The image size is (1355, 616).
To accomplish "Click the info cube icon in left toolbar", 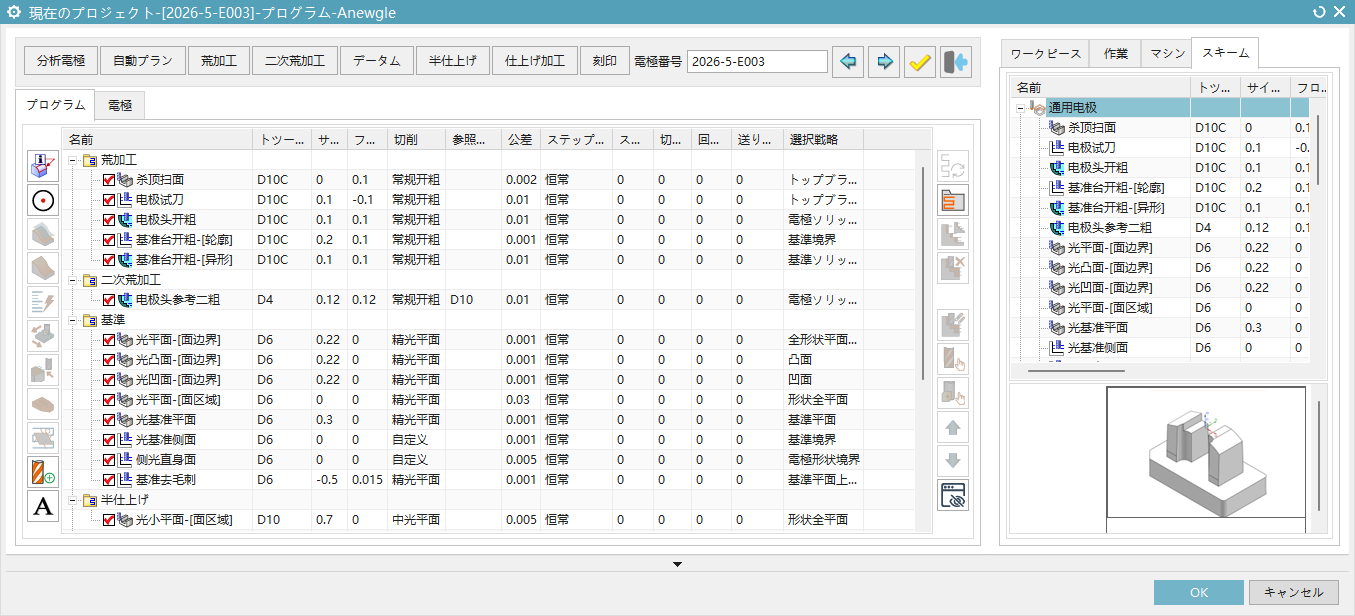I will tap(43, 165).
